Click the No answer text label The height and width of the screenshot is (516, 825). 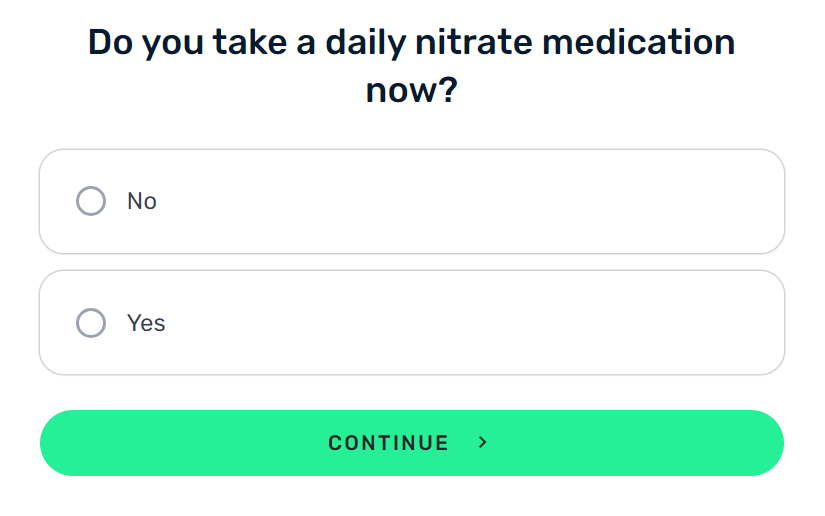(x=142, y=201)
